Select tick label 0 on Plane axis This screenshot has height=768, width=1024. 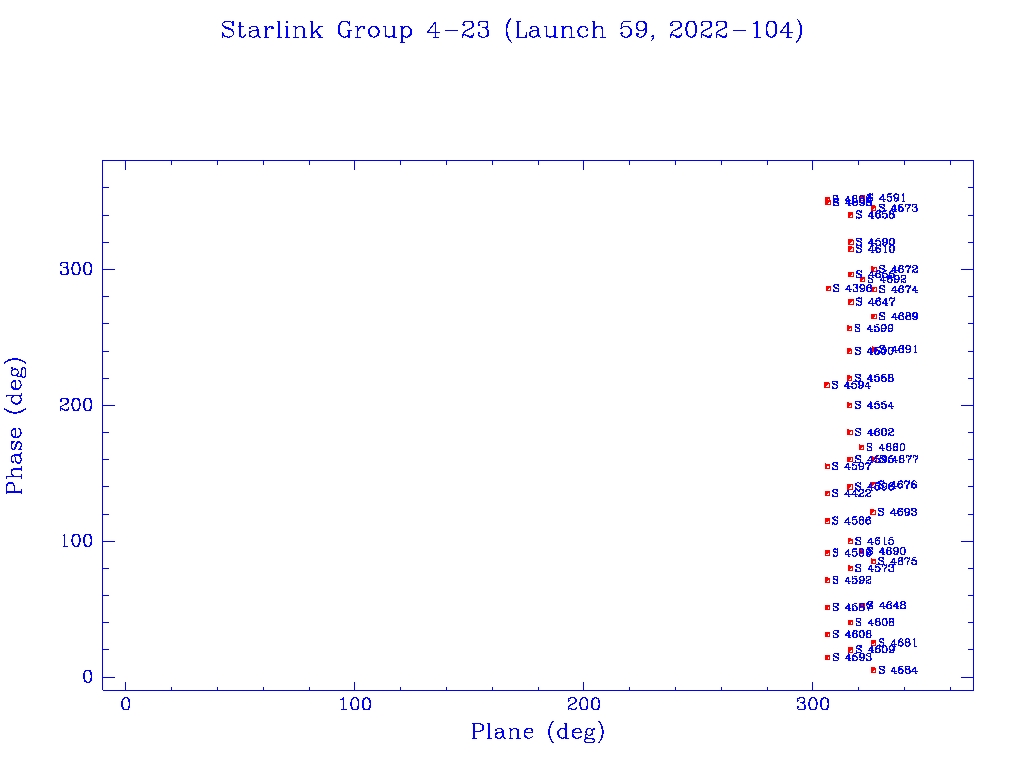tap(125, 704)
